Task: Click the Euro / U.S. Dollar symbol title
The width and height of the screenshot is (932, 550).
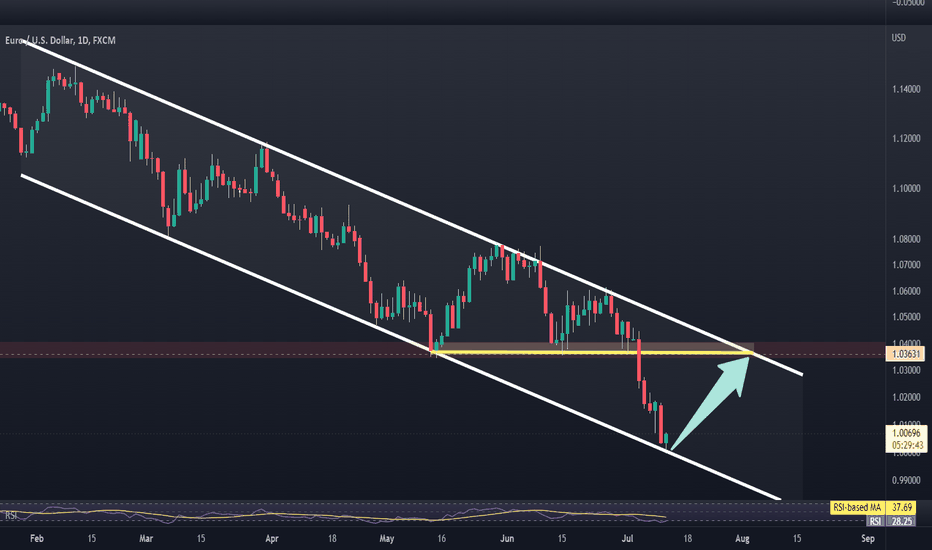Action: [60, 40]
